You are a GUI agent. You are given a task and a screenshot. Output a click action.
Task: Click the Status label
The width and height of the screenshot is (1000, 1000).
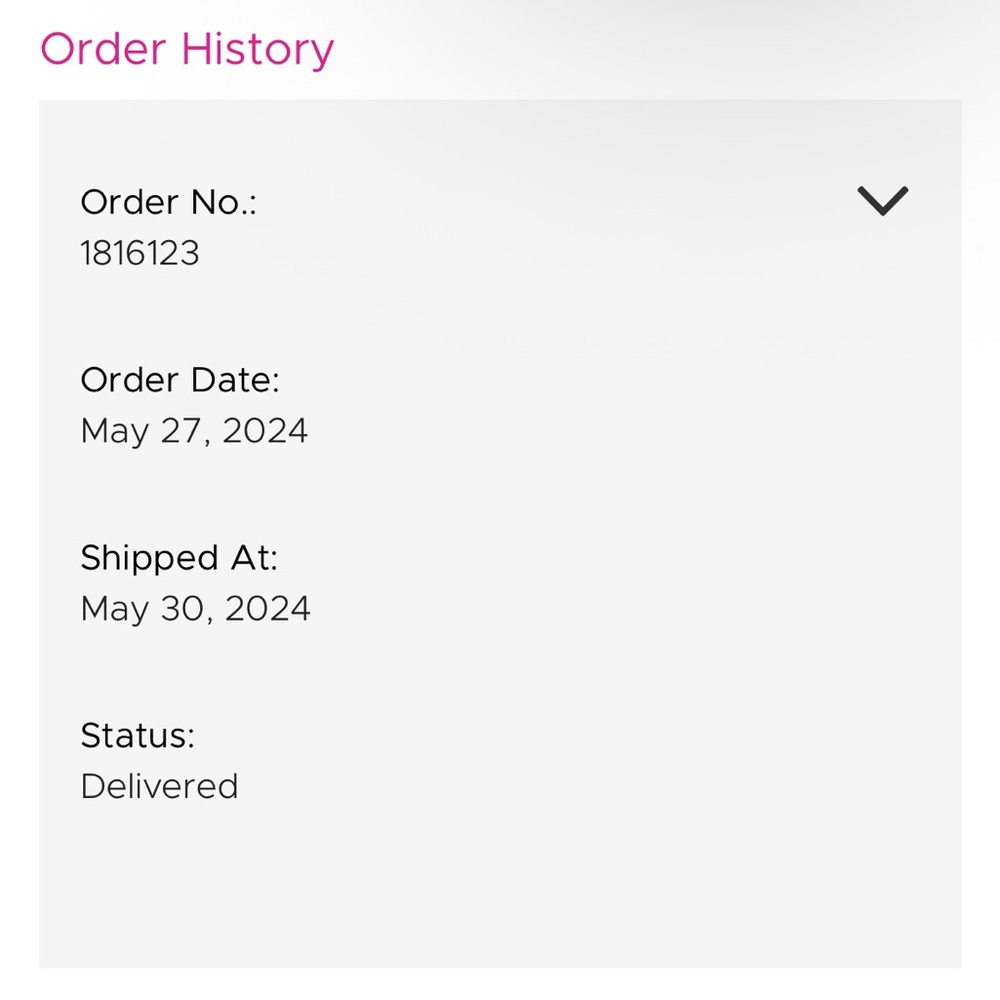(x=137, y=736)
